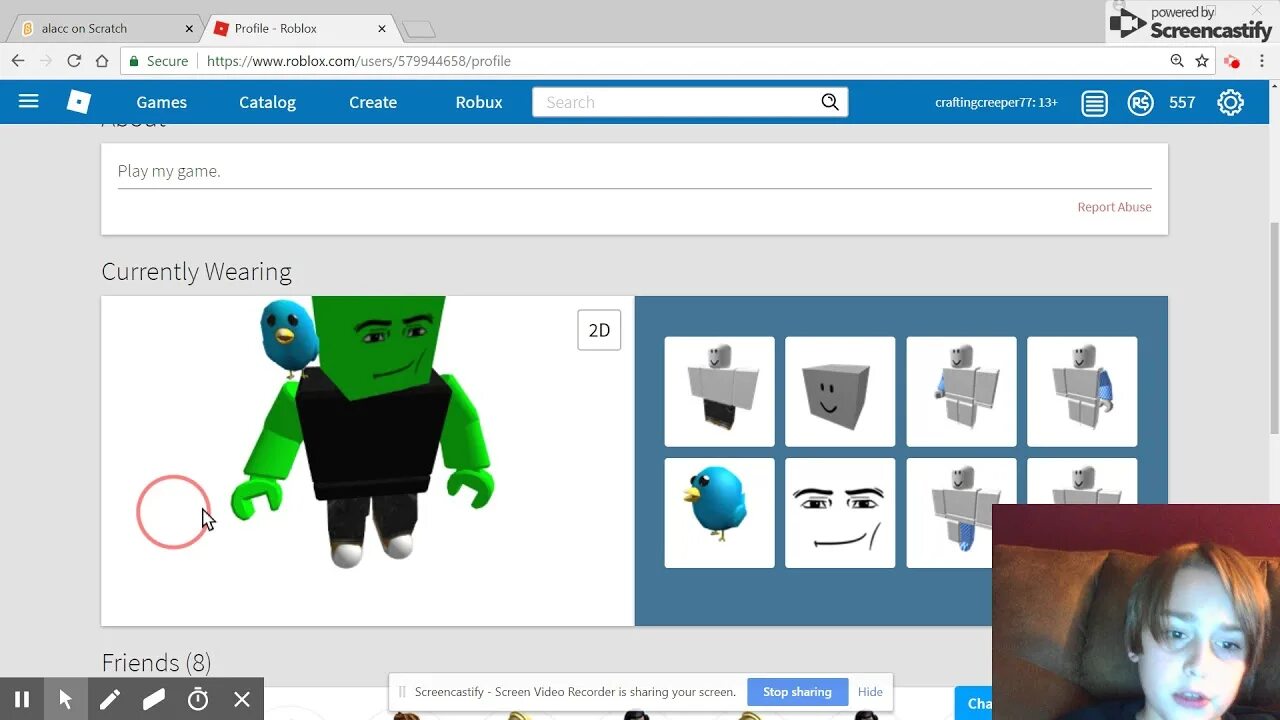Reload the page with the refresh icon

coord(74,61)
